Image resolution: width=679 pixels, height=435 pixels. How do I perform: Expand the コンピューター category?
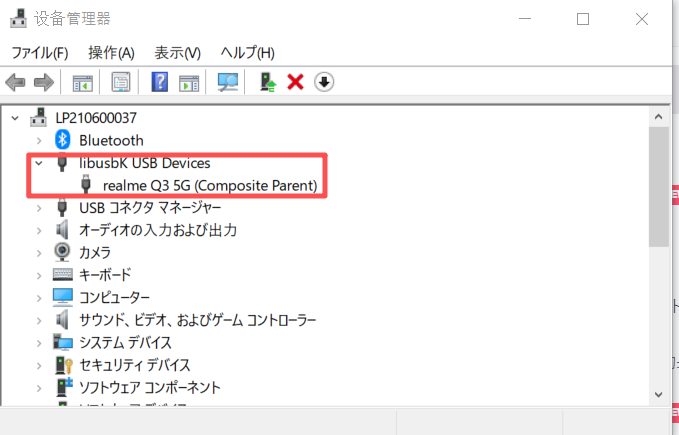coord(39,298)
